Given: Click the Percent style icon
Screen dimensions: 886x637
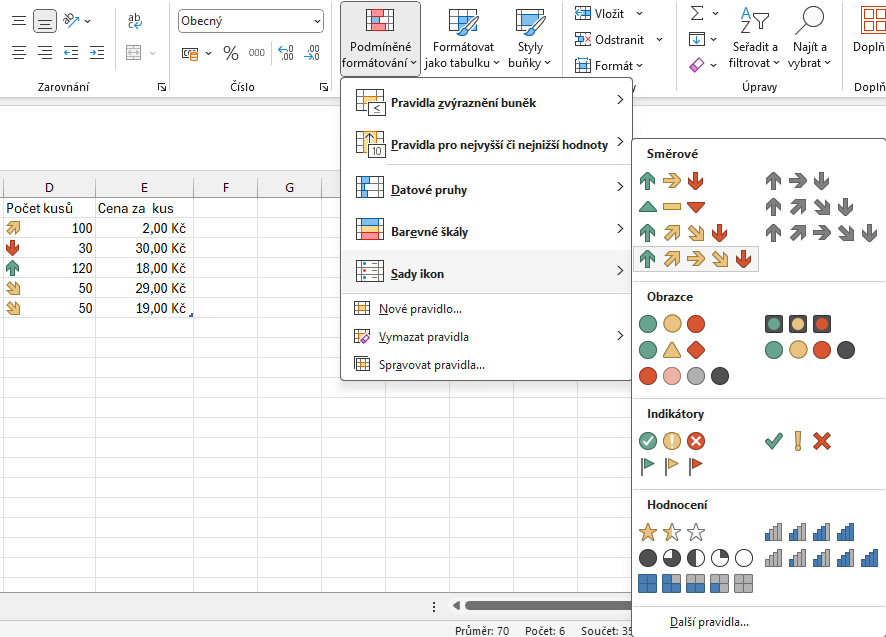Looking at the screenshot, I should coord(229,54).
